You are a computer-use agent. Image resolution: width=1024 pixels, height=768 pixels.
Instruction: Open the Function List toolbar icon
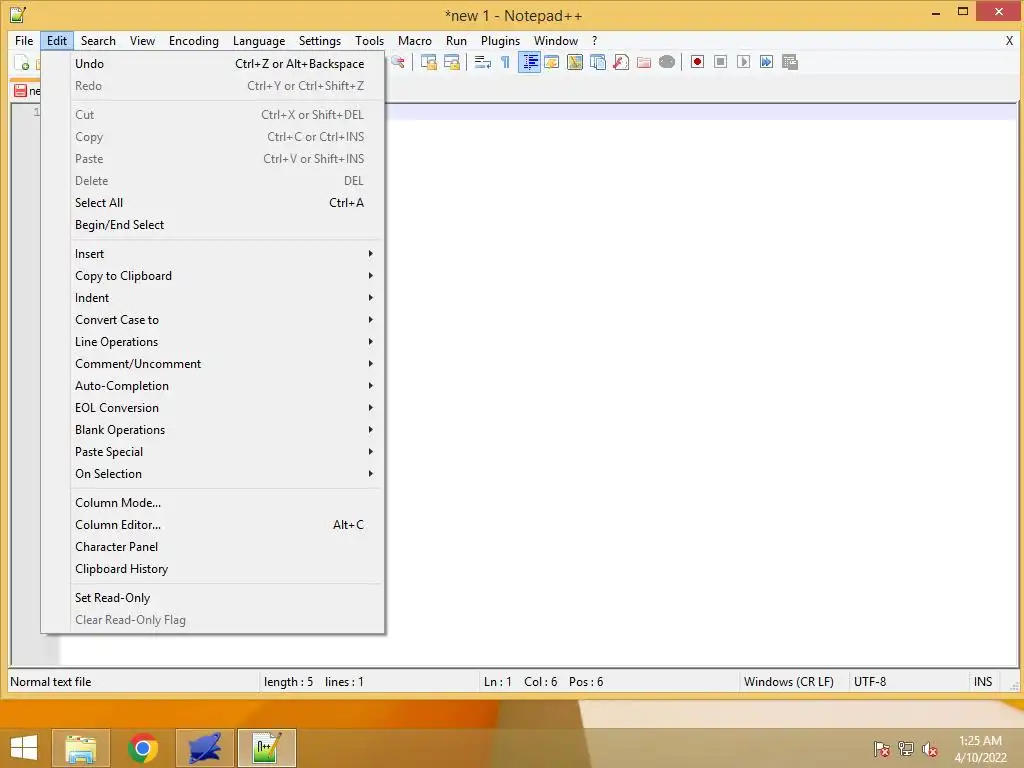click(621, 62)
